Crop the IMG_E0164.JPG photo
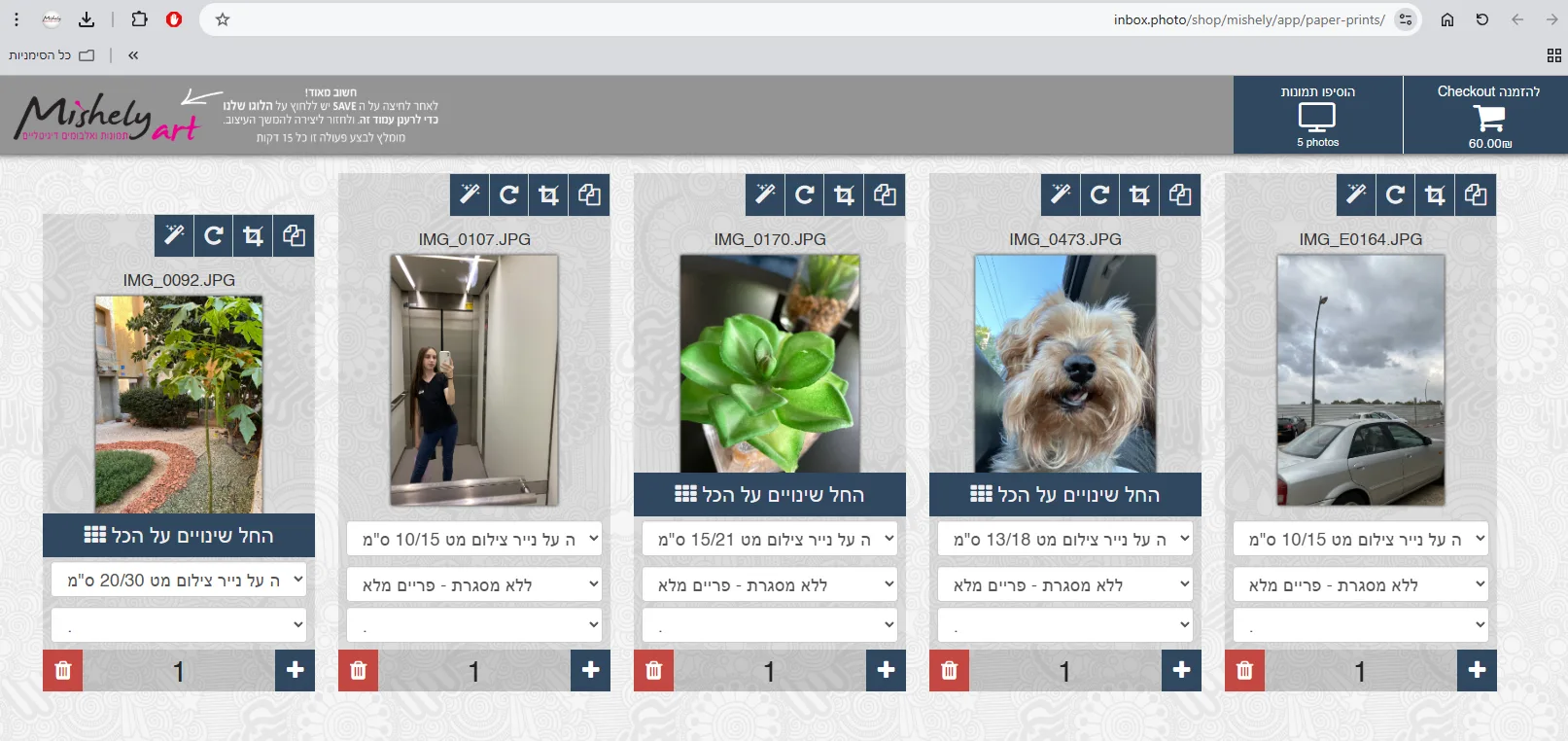The image size is (1568, 741). (x=1435, y=194)
